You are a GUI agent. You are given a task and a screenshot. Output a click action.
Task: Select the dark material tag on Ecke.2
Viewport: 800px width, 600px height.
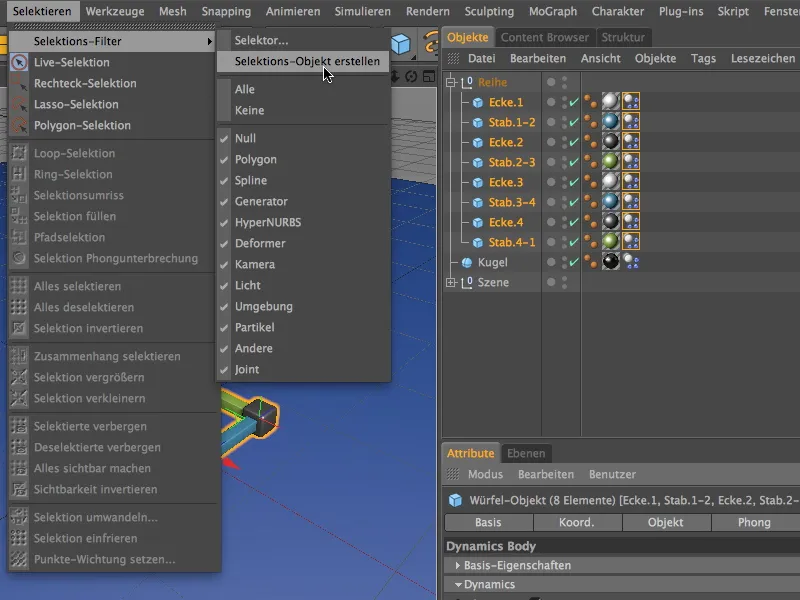610,141
